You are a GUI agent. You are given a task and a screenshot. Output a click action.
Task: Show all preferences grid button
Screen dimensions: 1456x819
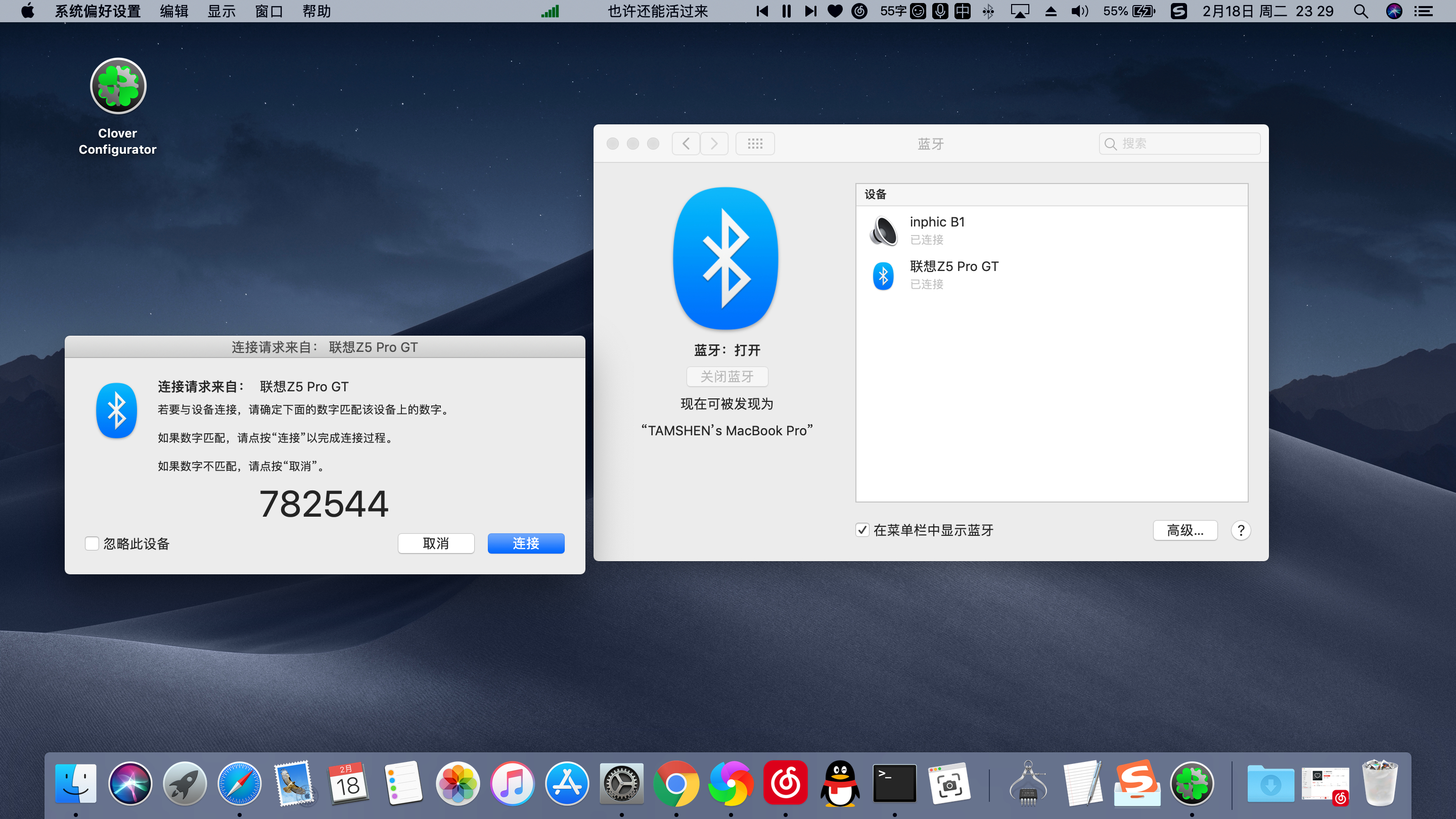[x=755, y=144]
